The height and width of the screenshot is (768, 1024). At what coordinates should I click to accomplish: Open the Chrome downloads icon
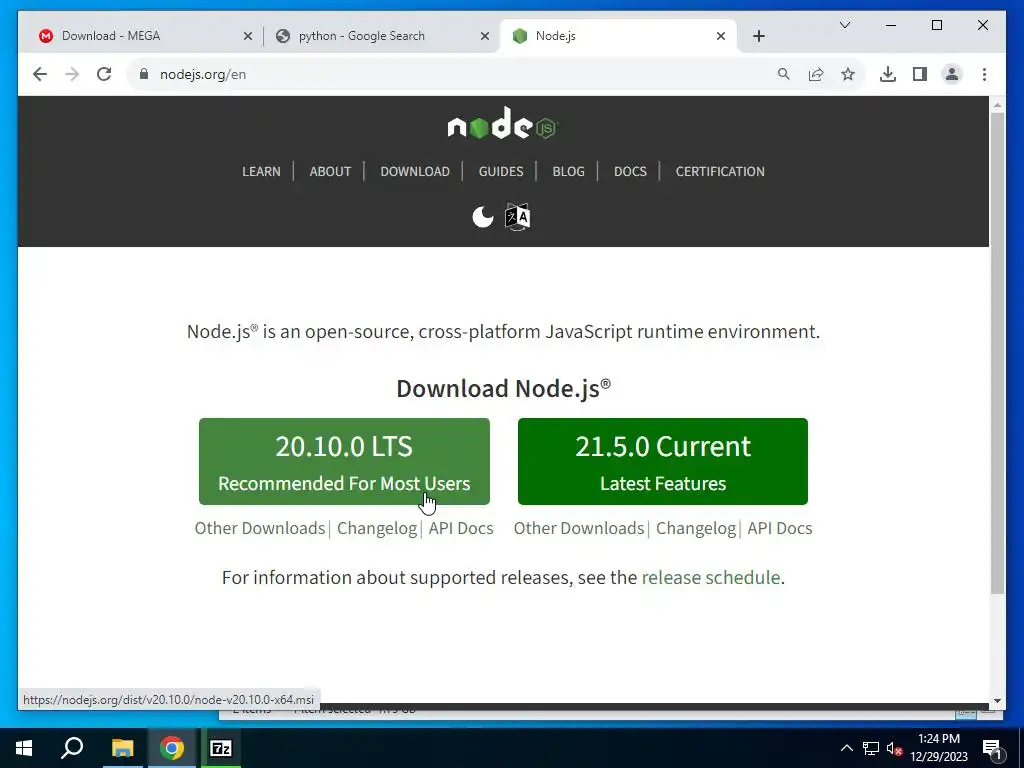pos(888,74)
